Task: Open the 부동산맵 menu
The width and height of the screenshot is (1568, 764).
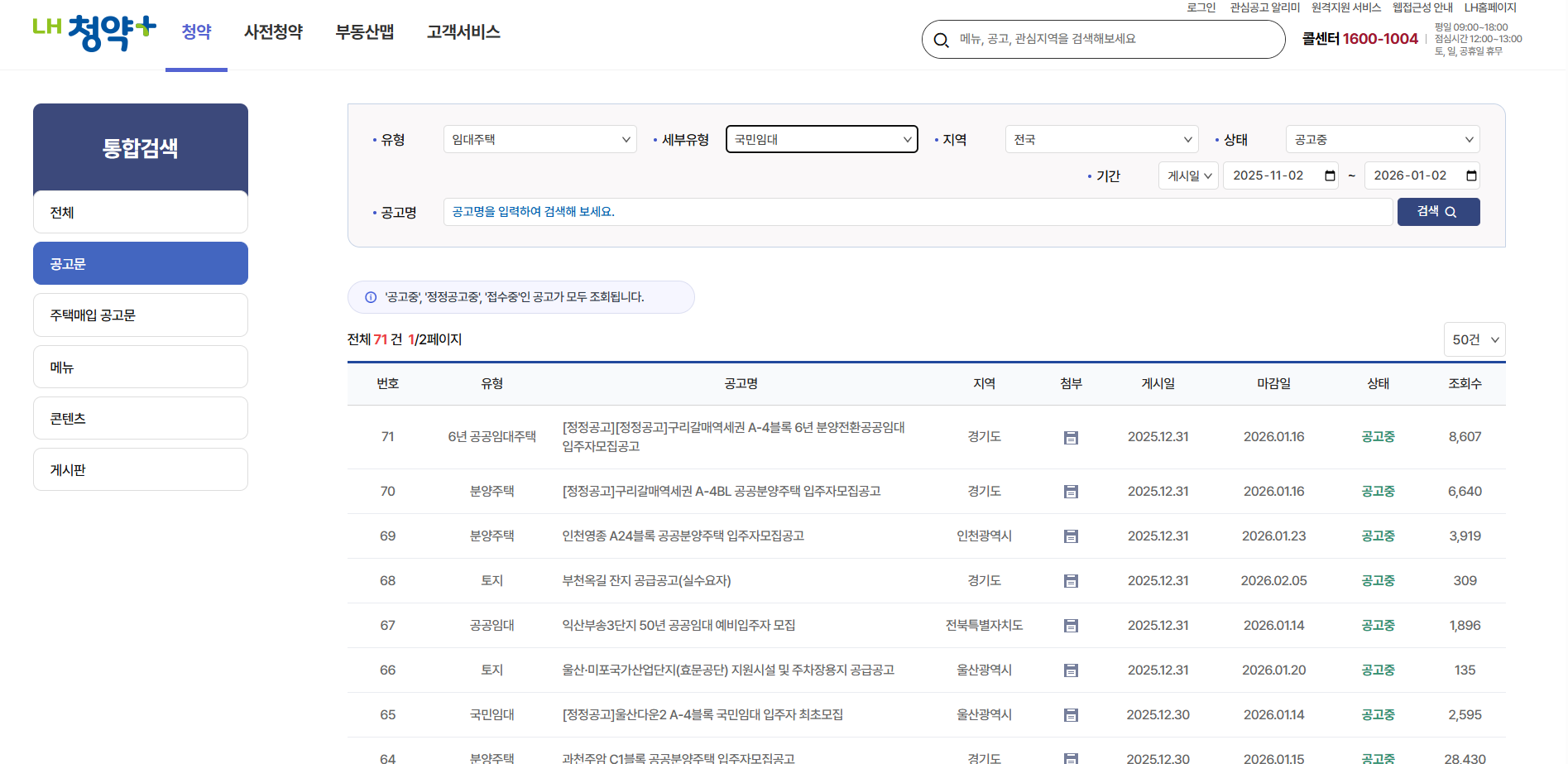Action: [365, 32]
